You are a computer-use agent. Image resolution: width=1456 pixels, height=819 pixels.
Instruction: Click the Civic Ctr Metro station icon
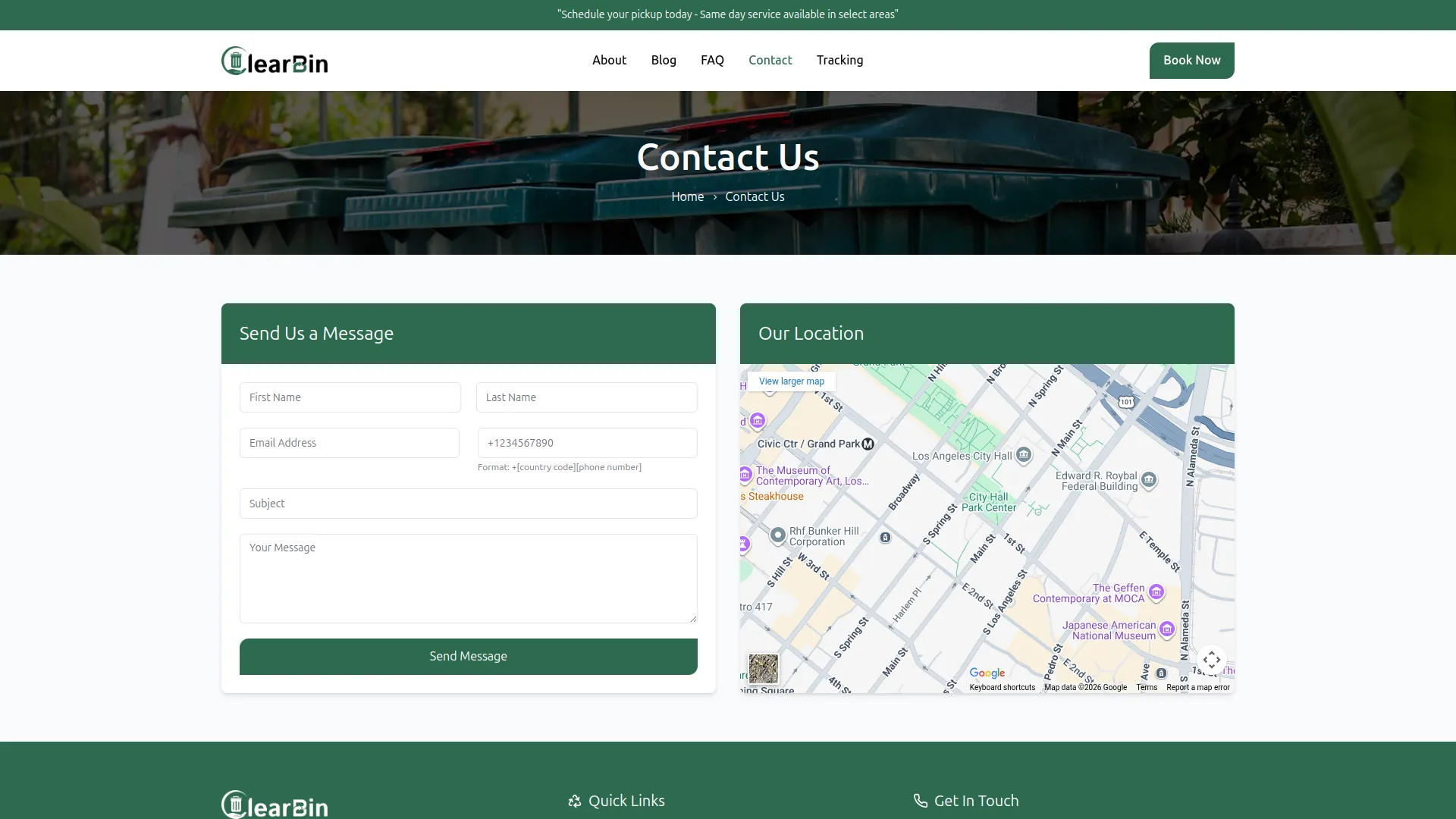click(x=868, y=444)
